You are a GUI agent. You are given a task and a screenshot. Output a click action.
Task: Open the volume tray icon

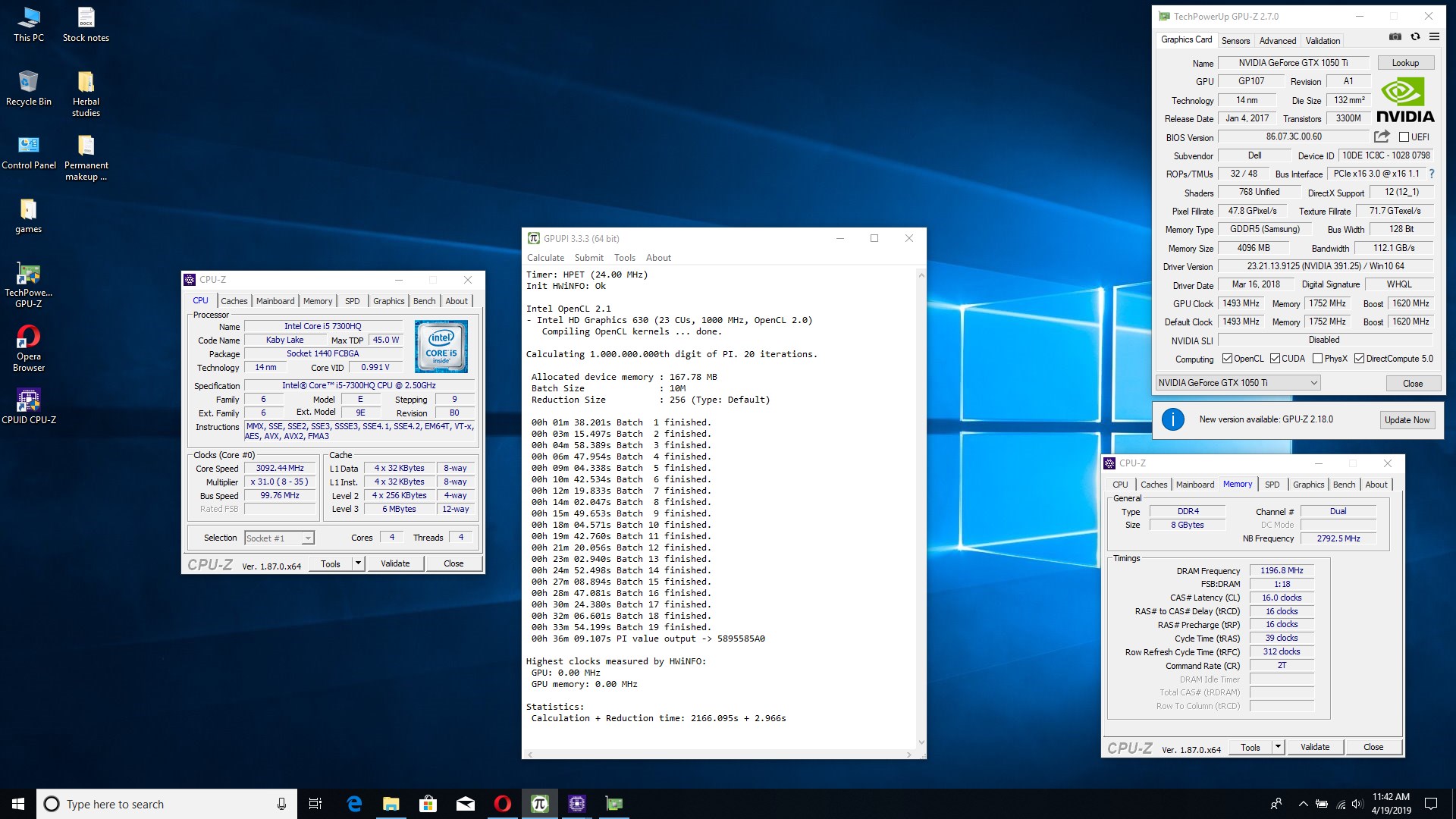(x=1357, y=804)
